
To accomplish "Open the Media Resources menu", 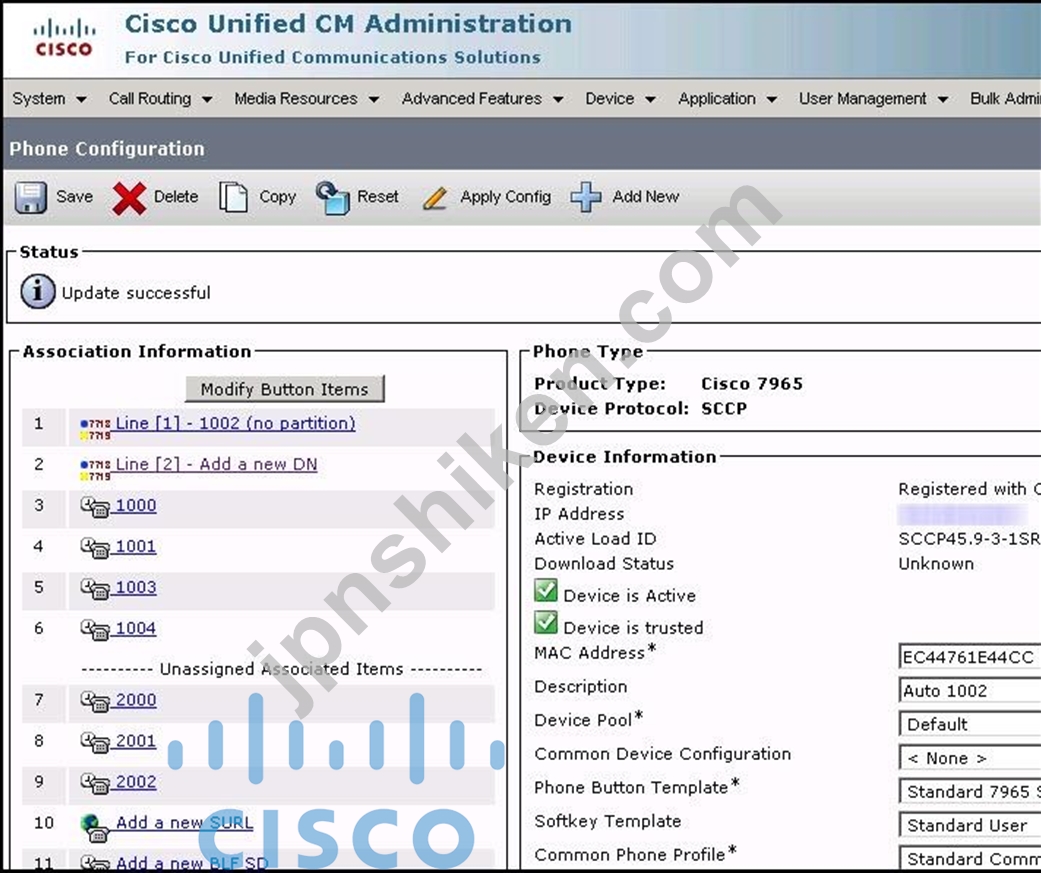I will pyautogui.click(x=306, y=99).
